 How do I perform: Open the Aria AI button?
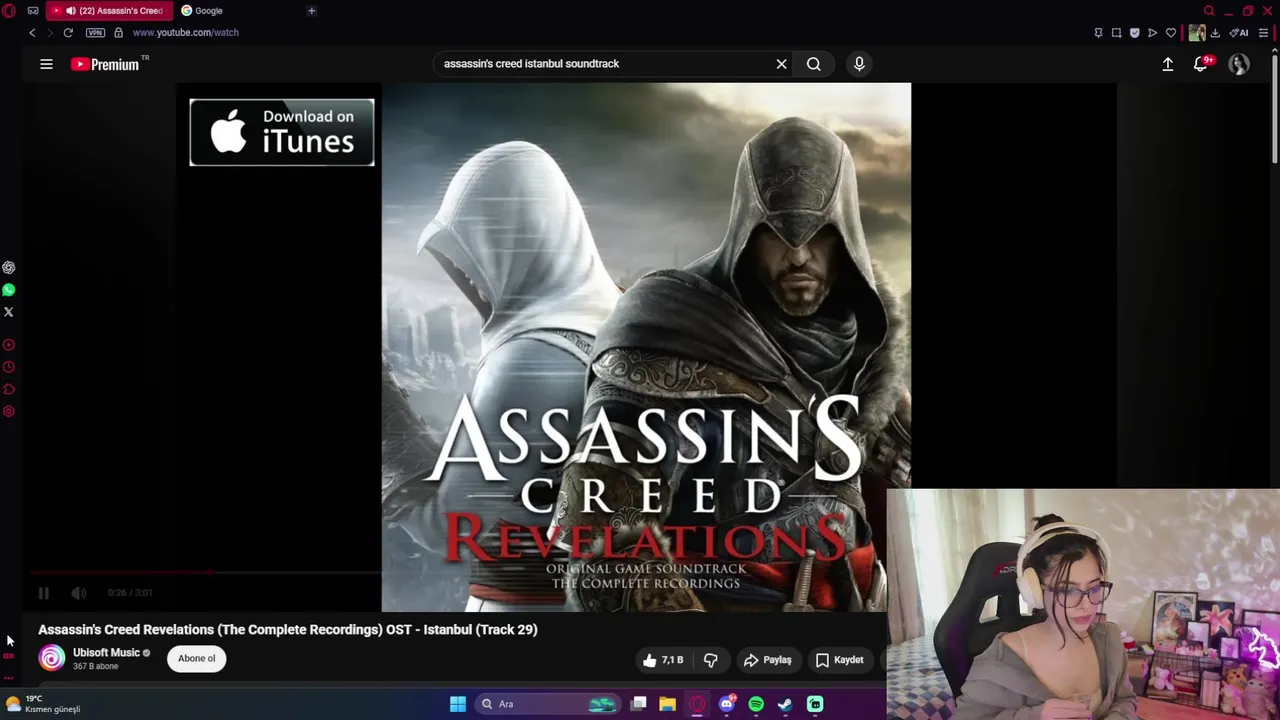pos(1239,33)
